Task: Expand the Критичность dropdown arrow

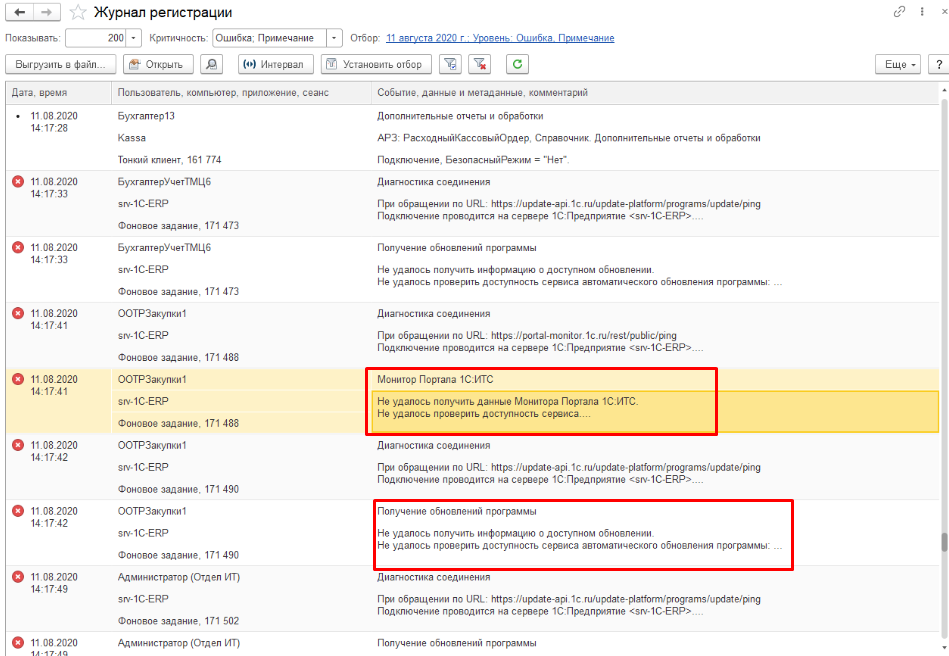Action: (334, 38)
